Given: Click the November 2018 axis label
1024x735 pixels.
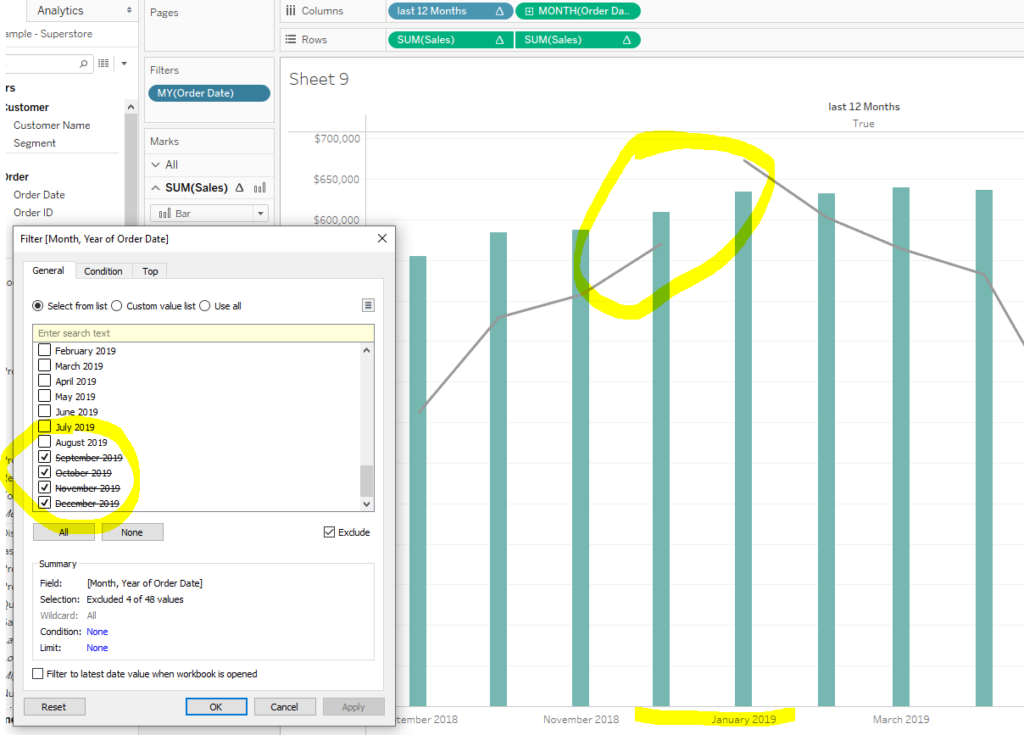Looking at the screenshot, I should pos(581,719).
